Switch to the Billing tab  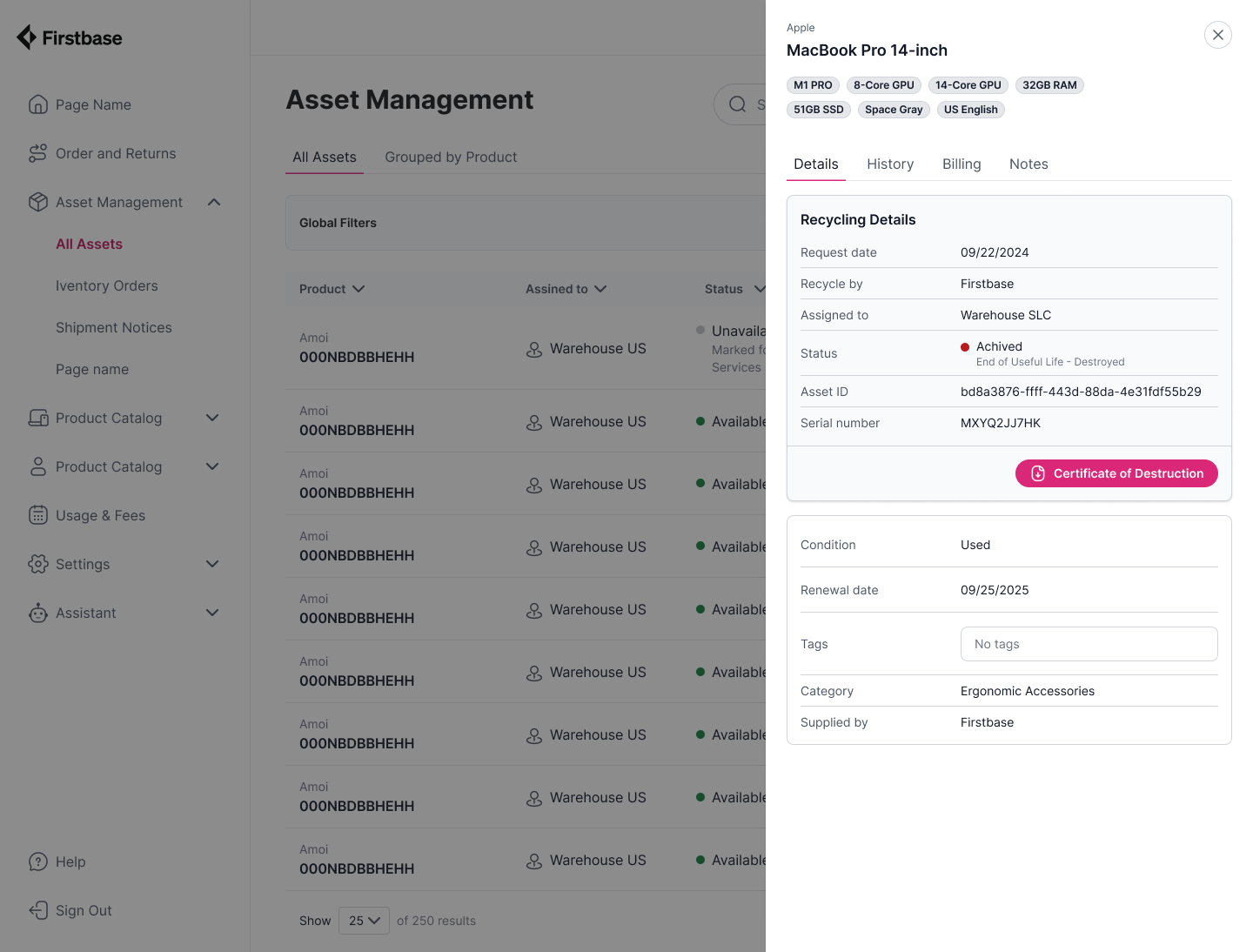click(x=962, y=164)
